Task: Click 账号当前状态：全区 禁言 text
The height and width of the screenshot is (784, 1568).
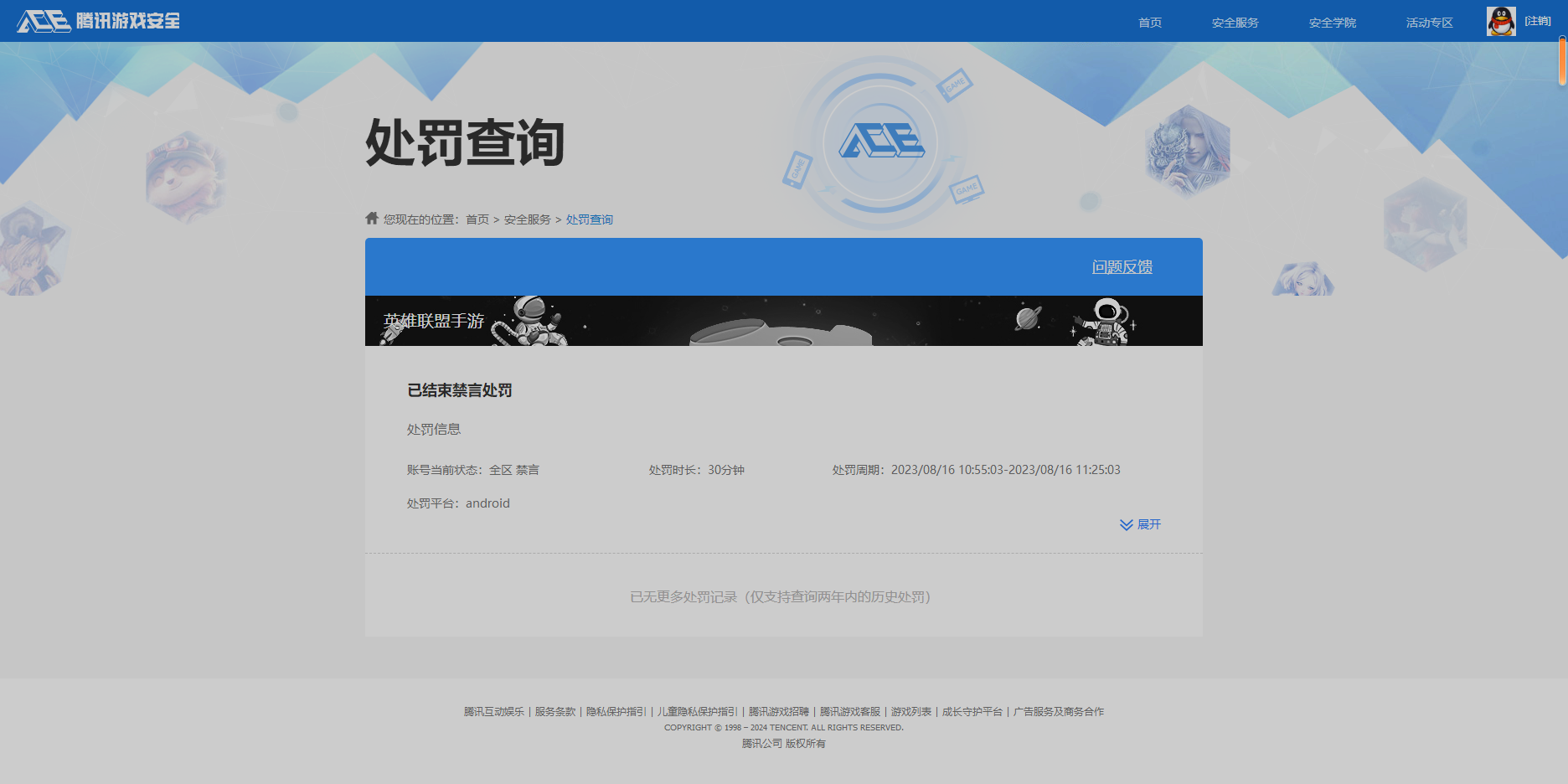Action: [473, 470]
